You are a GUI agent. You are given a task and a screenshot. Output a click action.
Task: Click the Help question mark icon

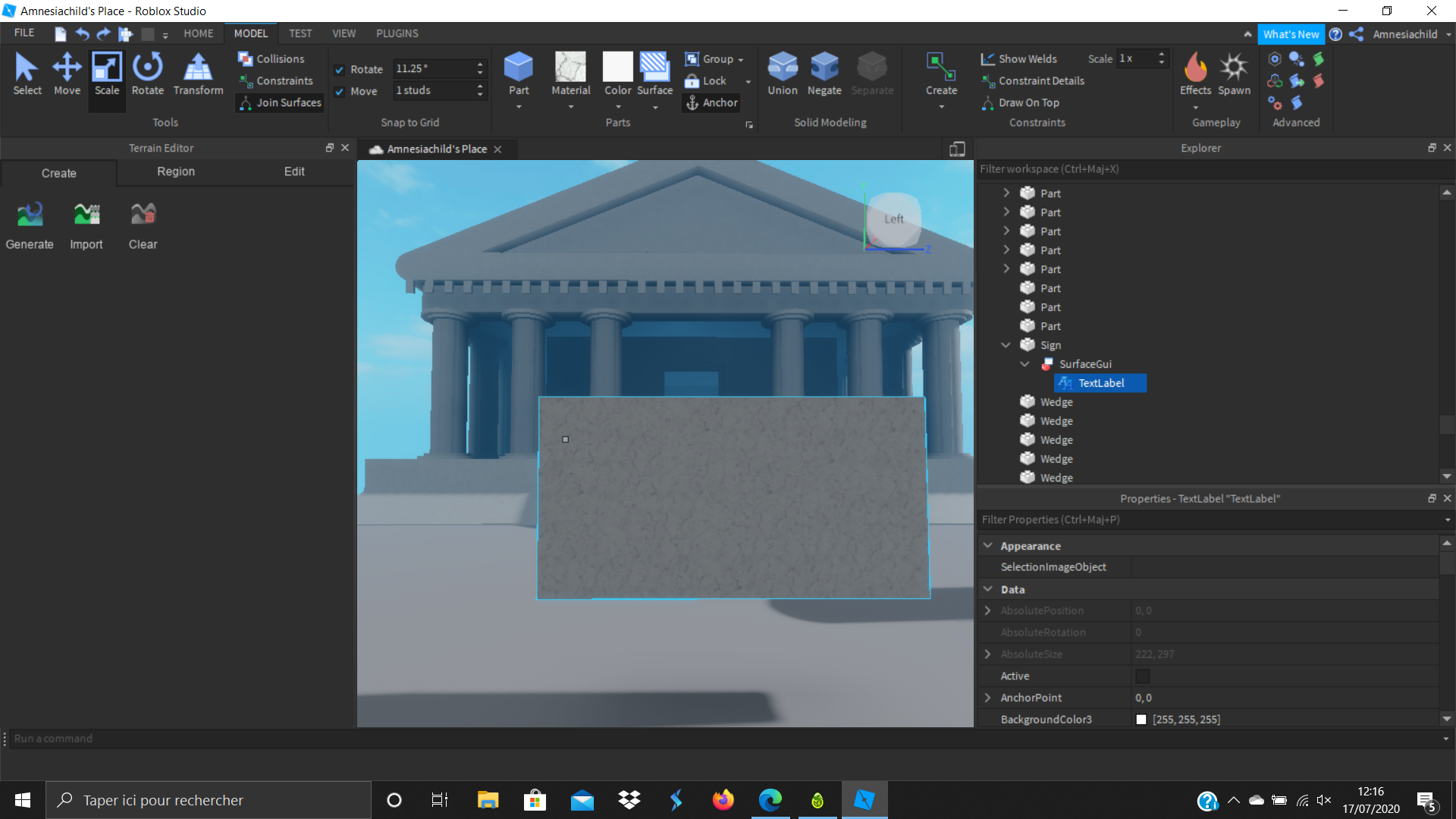click(x=1335, y=34)
